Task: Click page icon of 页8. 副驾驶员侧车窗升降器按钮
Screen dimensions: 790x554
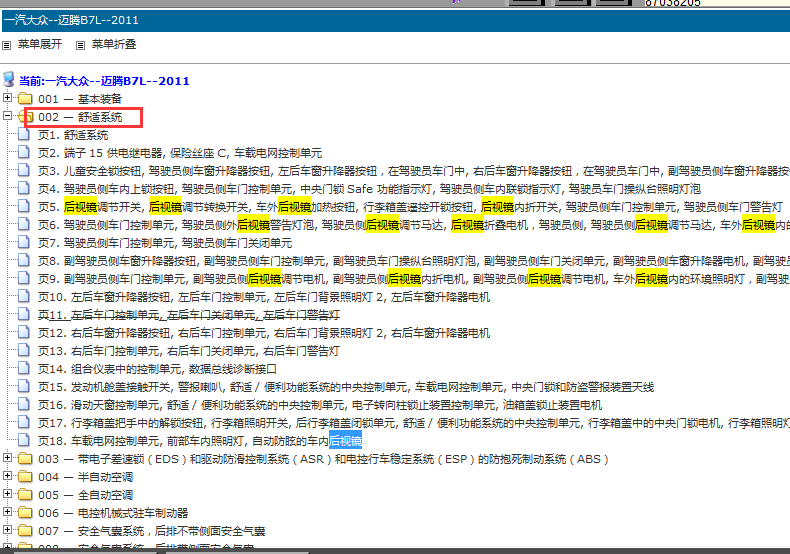Action: pyautogui.click(x=24, y=260)
